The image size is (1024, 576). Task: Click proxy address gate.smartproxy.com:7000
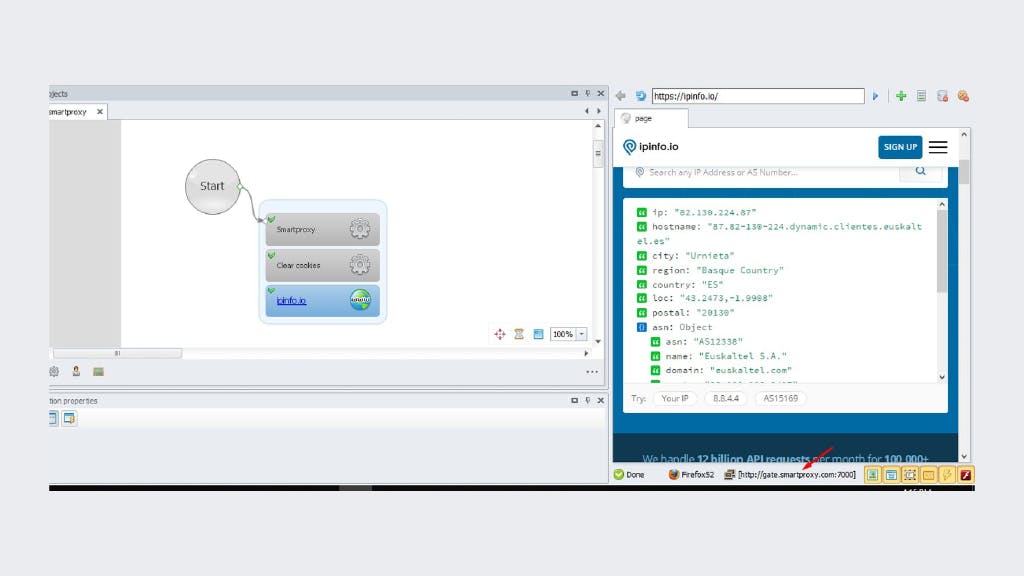(x=796, y=475)
